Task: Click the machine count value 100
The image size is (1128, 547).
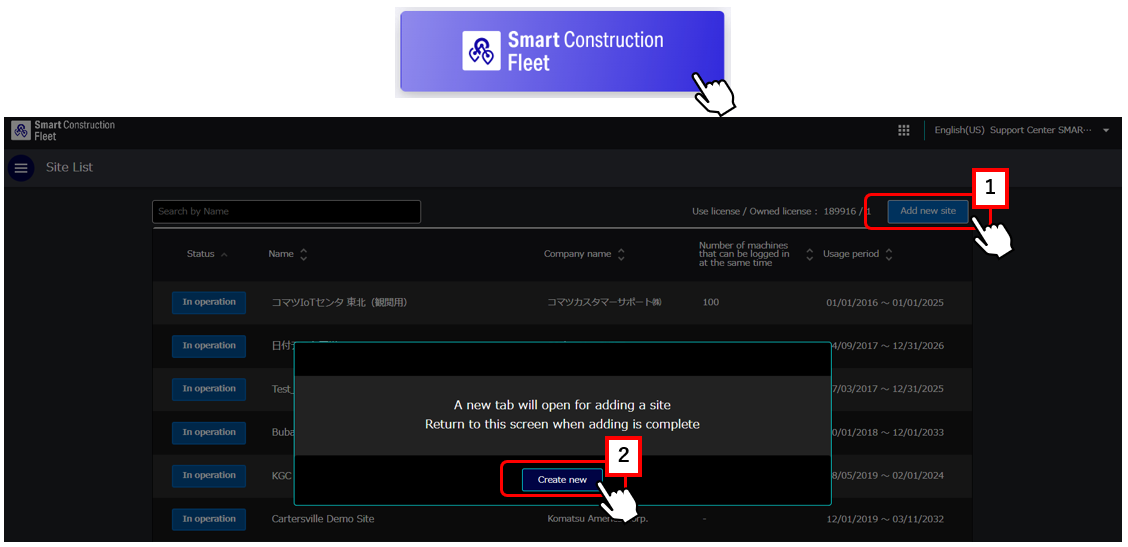Action: pyautogui.click(x=711, y=302)
